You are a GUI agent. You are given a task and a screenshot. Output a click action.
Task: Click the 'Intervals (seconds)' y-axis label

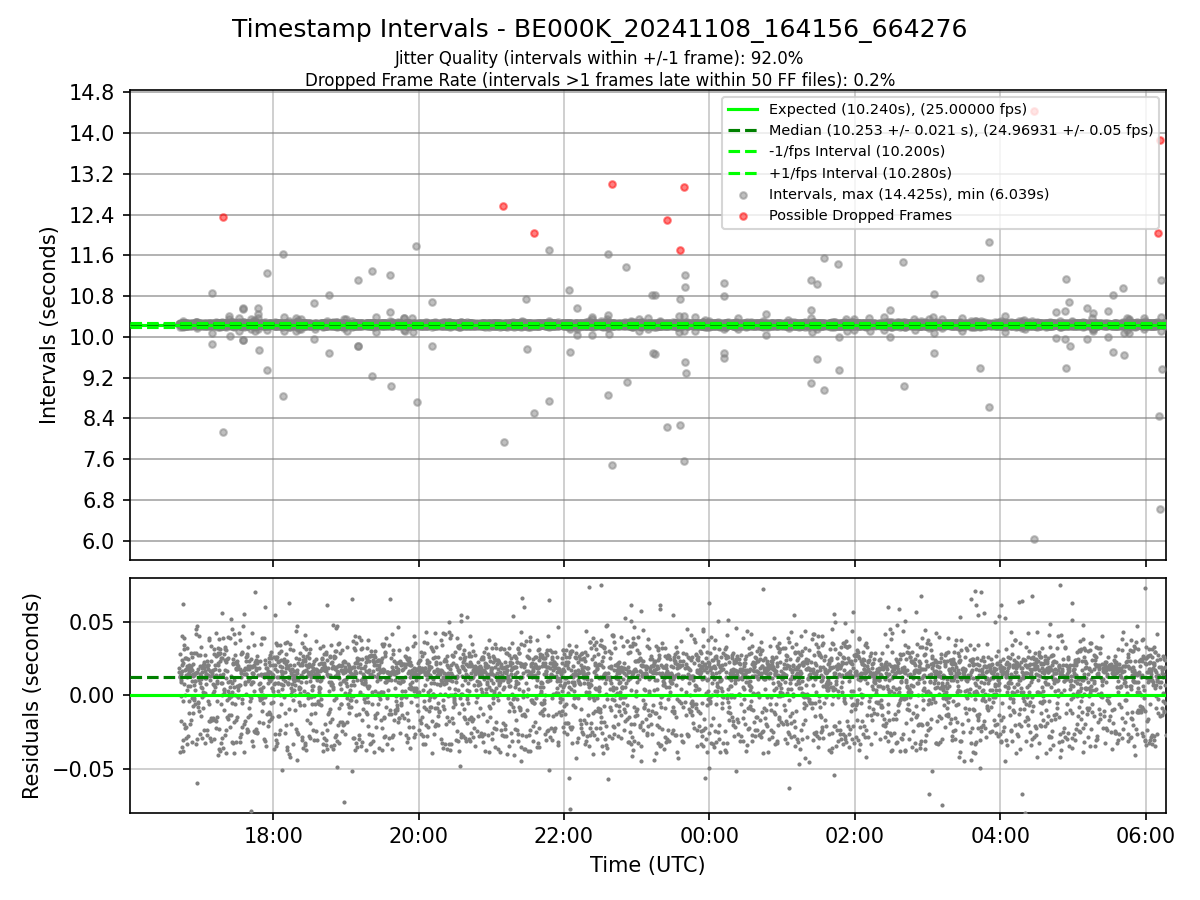48,325
